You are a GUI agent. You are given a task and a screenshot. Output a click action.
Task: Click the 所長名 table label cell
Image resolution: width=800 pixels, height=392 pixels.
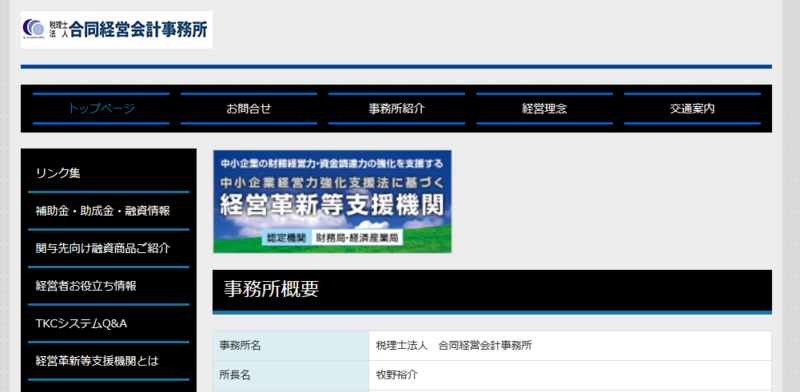(291, 375)
